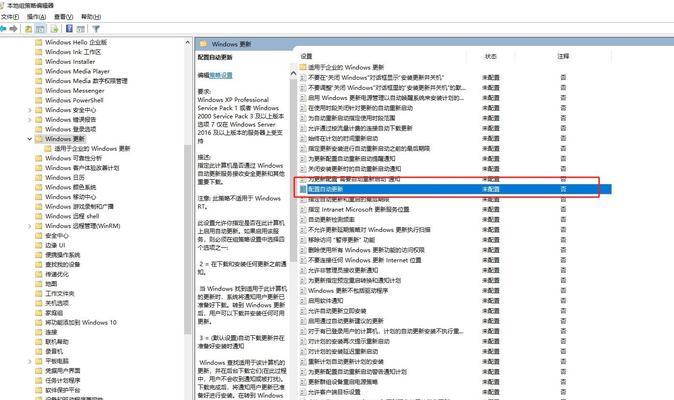This screenshot has height=400, width=674.
Task: Click the Up one level folder icon
Action: pos(28,29)
